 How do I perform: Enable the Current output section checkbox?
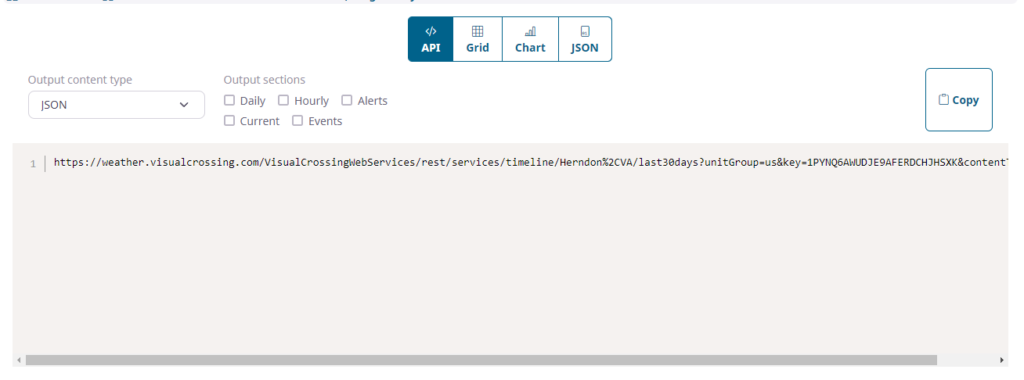click(x=229, y=121)
